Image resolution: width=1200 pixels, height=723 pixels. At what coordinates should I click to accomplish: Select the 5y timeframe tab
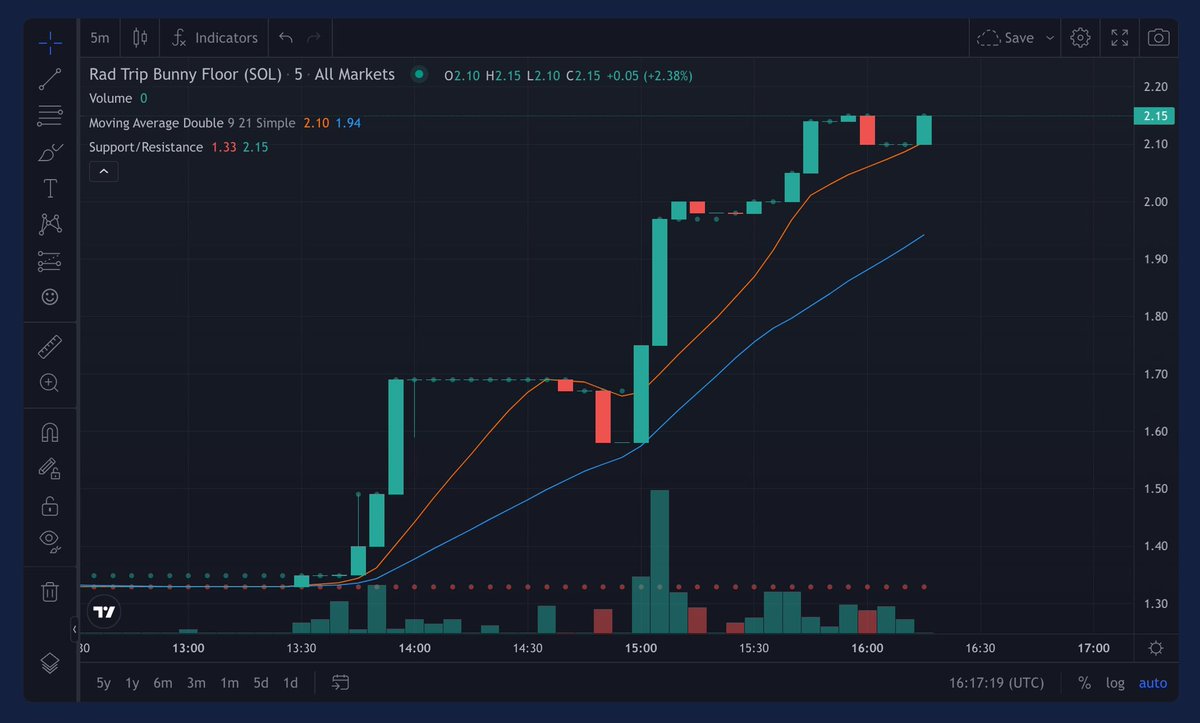pos(103,682)
